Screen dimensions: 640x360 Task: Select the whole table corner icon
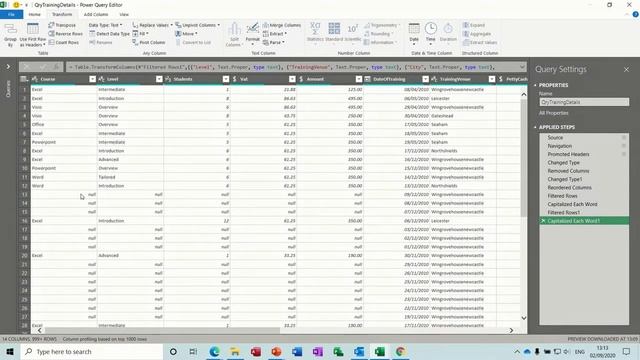click(x=24, y=79)
